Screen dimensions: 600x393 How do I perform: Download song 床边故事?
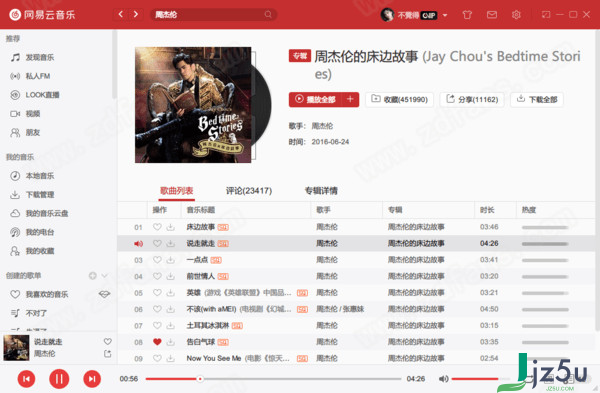click(171, 227)
